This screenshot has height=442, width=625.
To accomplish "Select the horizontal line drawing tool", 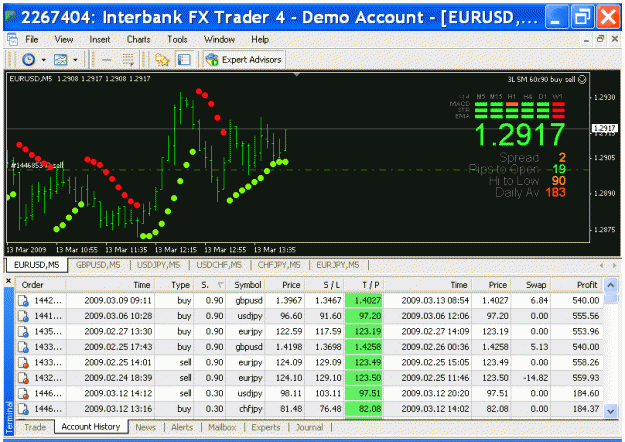I will tap(106, 60).
